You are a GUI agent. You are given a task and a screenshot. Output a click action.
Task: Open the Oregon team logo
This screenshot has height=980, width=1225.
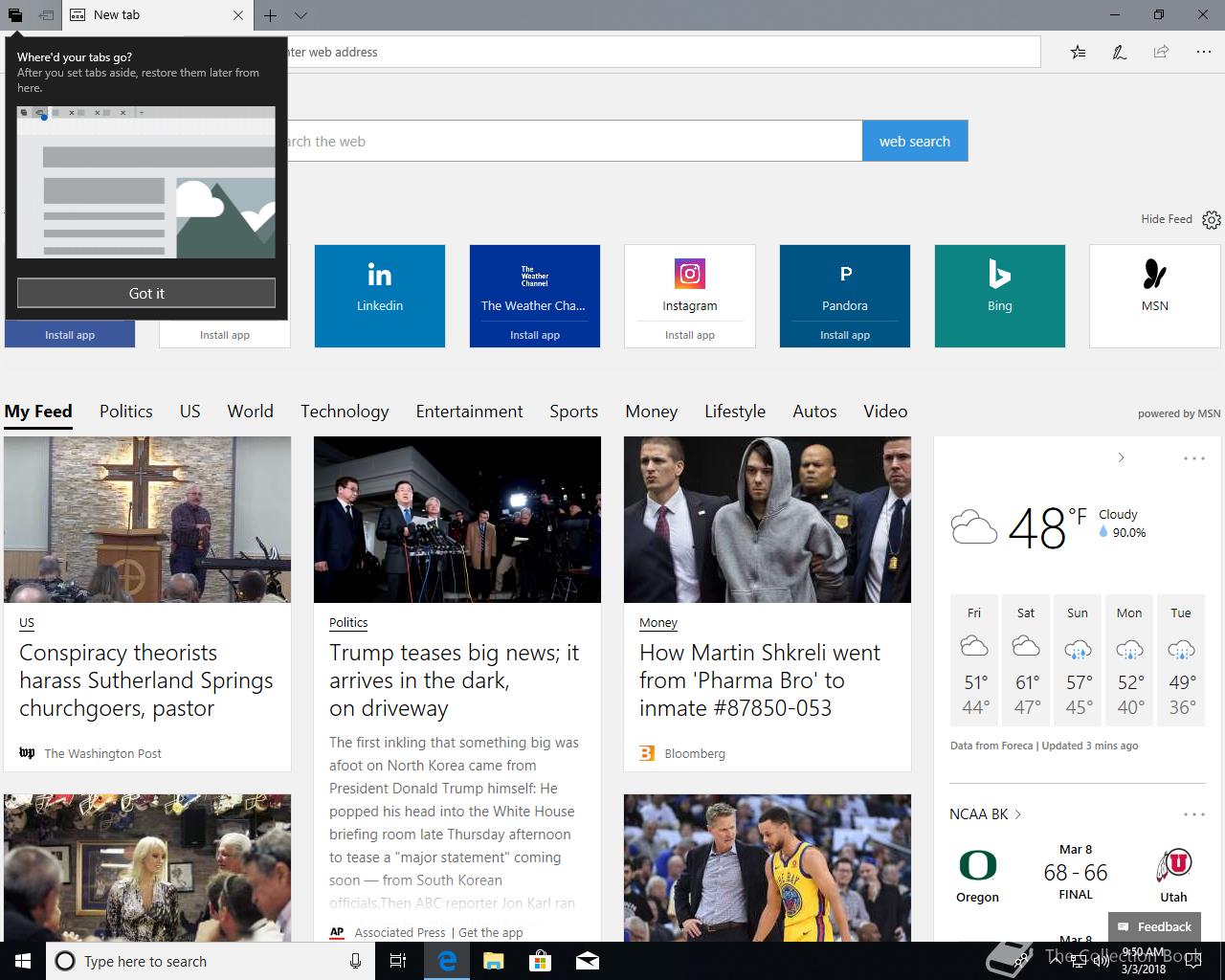(977, 865)
